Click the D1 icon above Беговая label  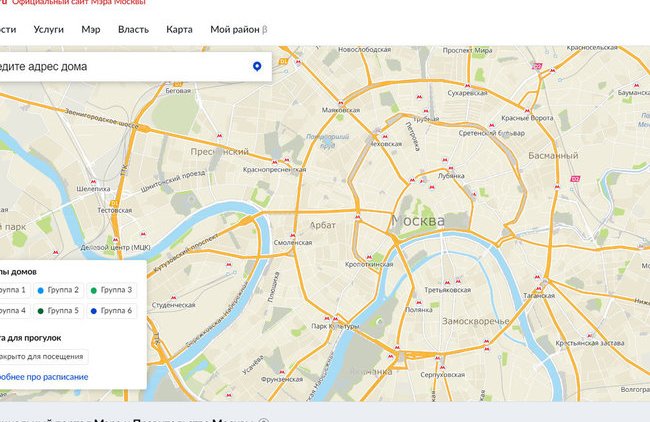[x=177, y=84]
